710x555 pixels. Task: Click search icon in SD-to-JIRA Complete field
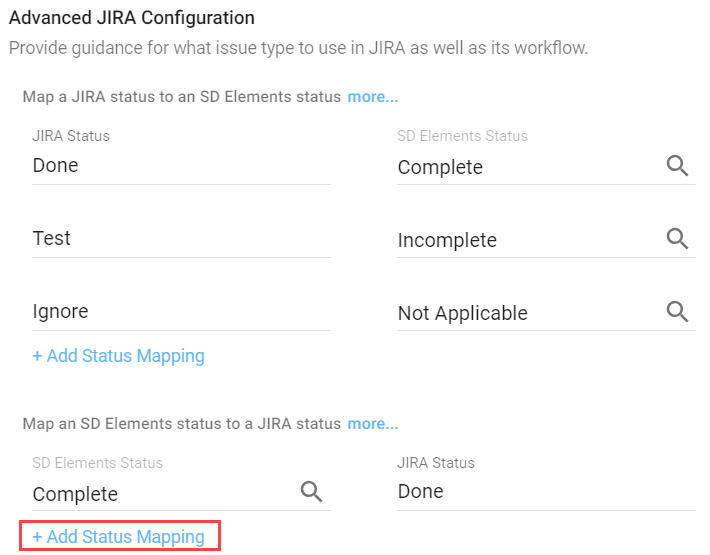[312, 492]
